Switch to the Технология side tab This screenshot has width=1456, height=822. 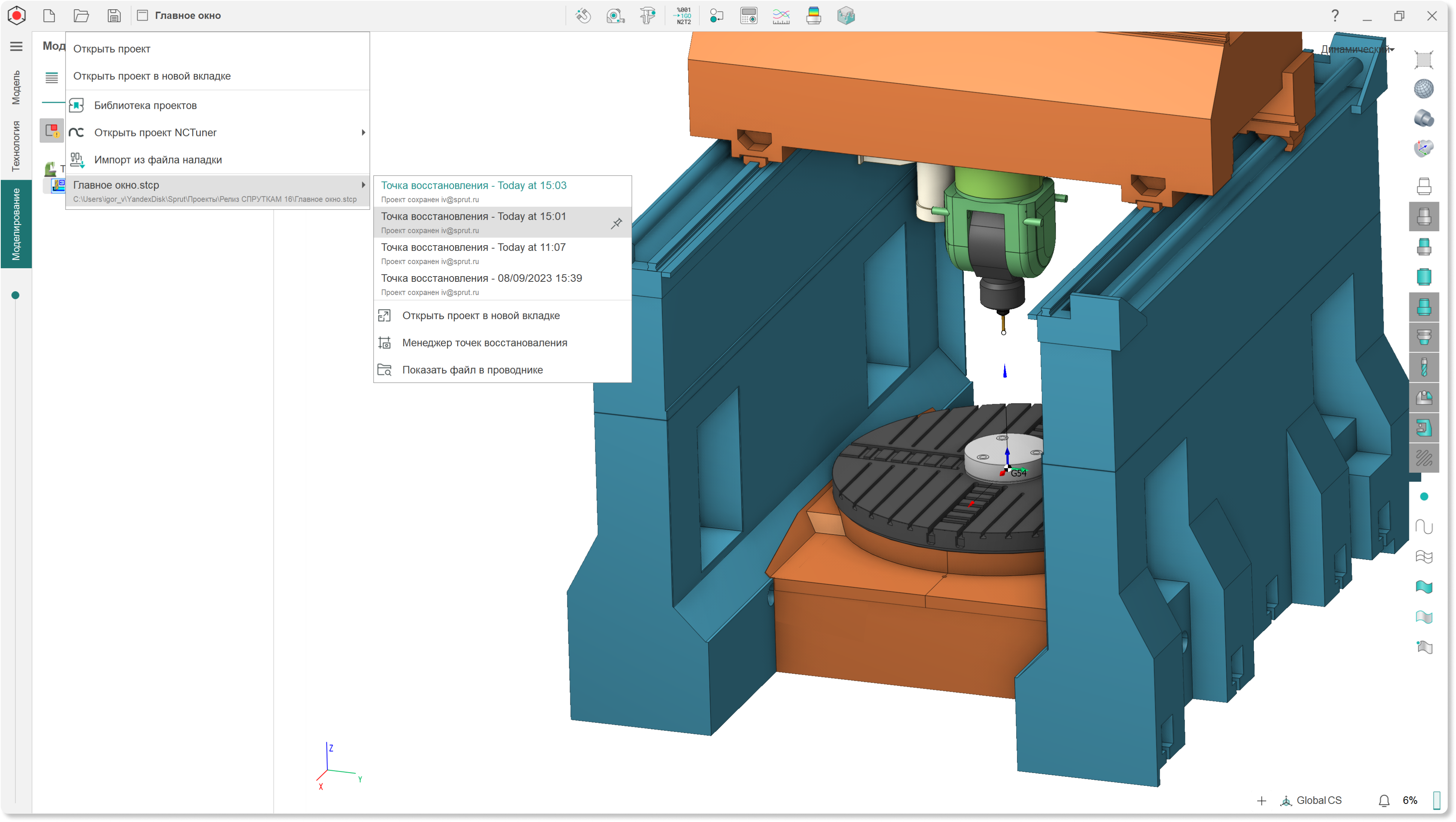pyautogui.click(x=16, y=146)
